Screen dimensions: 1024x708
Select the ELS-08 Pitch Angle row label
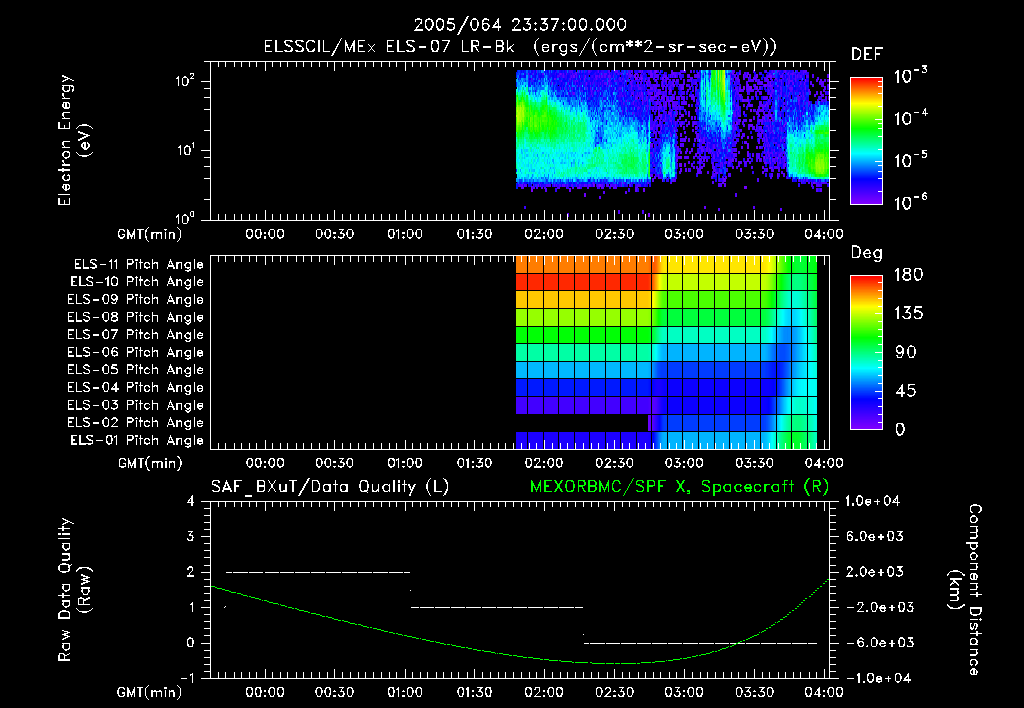click(135, 317)
